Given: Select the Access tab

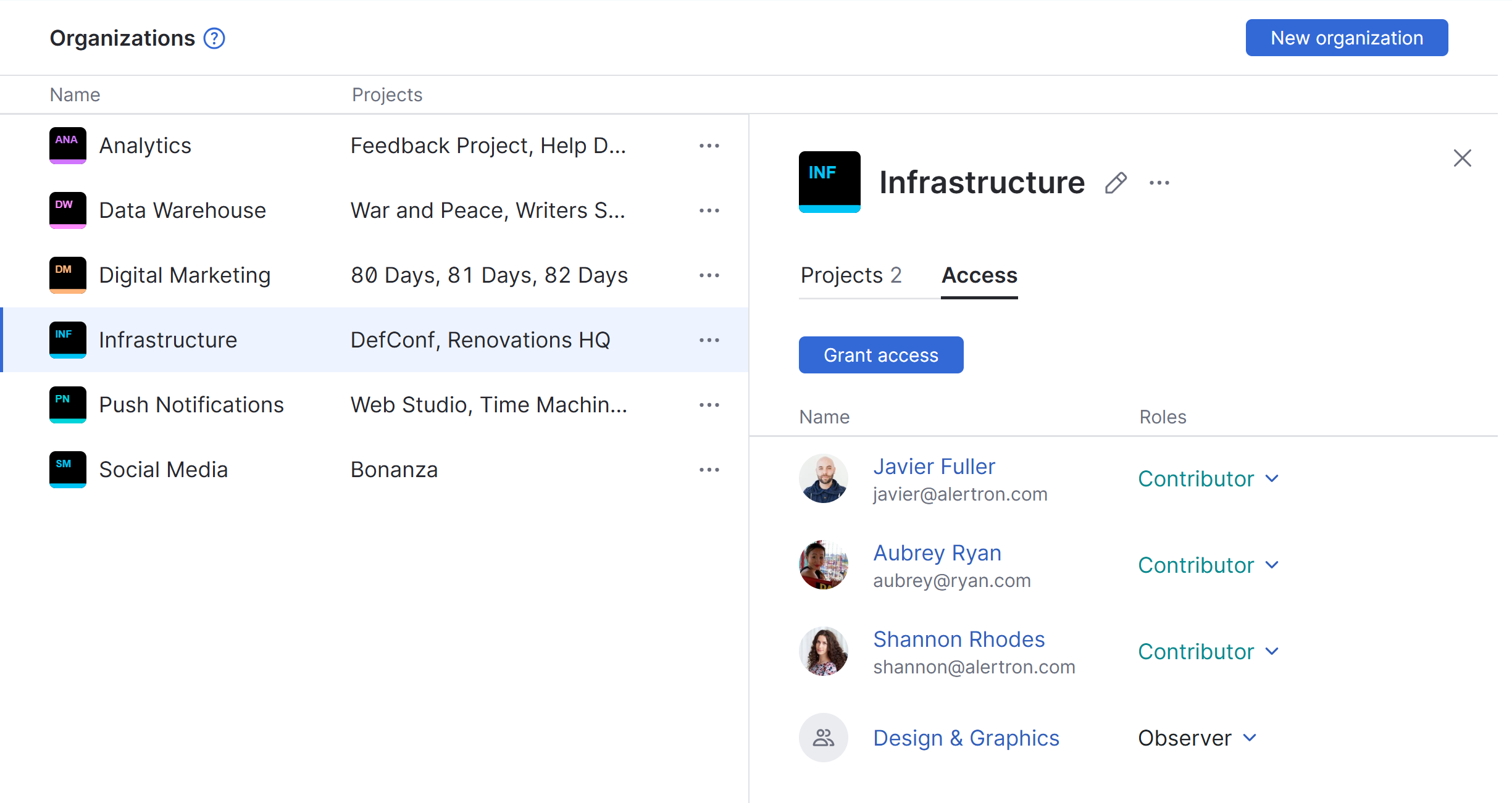Looking at the screenshot, I should (x=979, y=275).
